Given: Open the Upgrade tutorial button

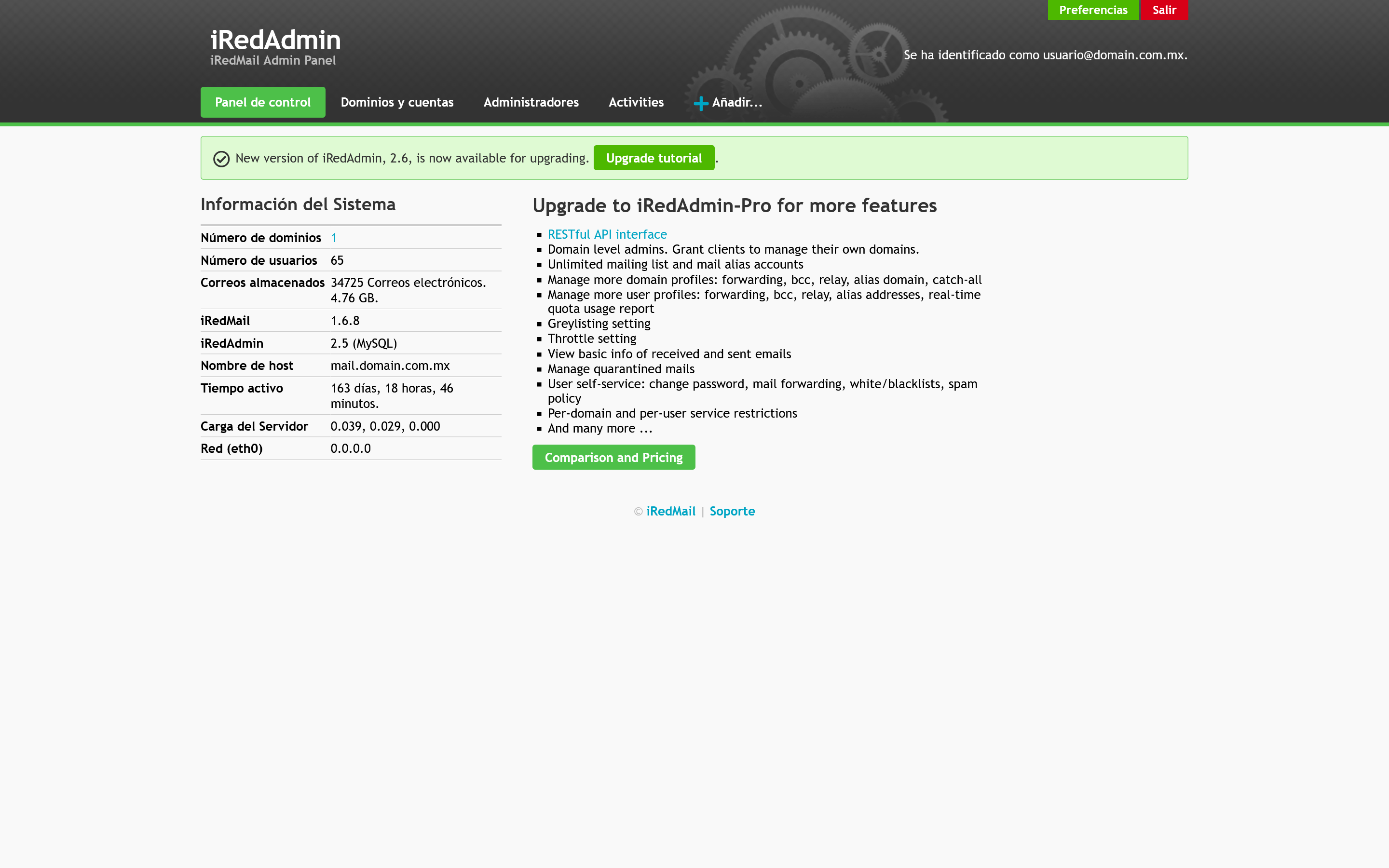Looking at the screenshot, I should point(654,158).
